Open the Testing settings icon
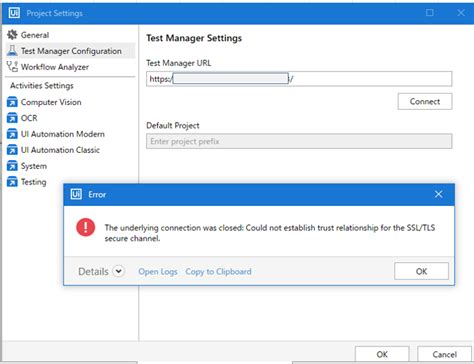This screenshot has width=474, height=364. pos(12,182)
